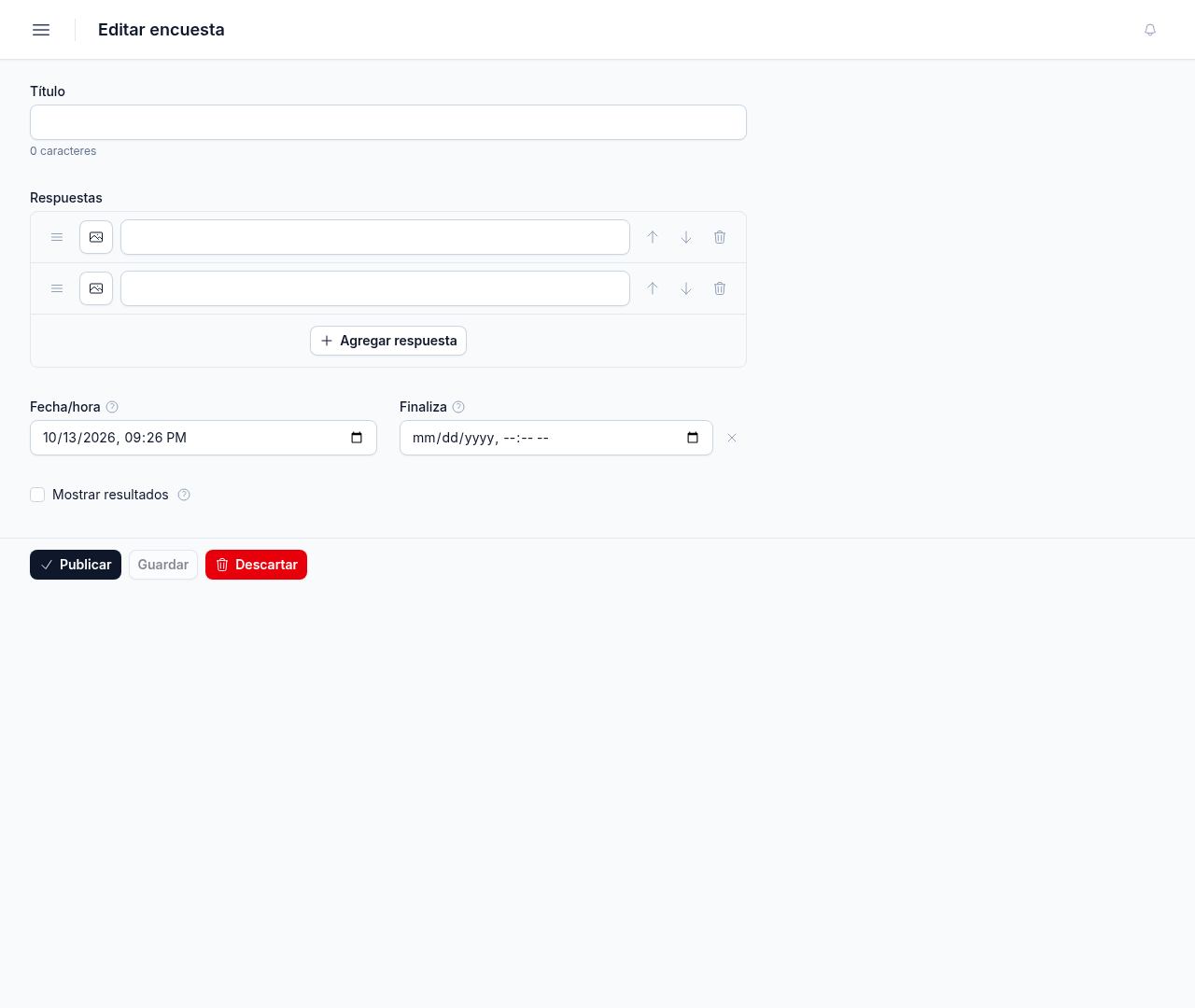Viewport: 1195px width, 1008px height.
Task: Delete the second answer
Action: pos(720,288)
